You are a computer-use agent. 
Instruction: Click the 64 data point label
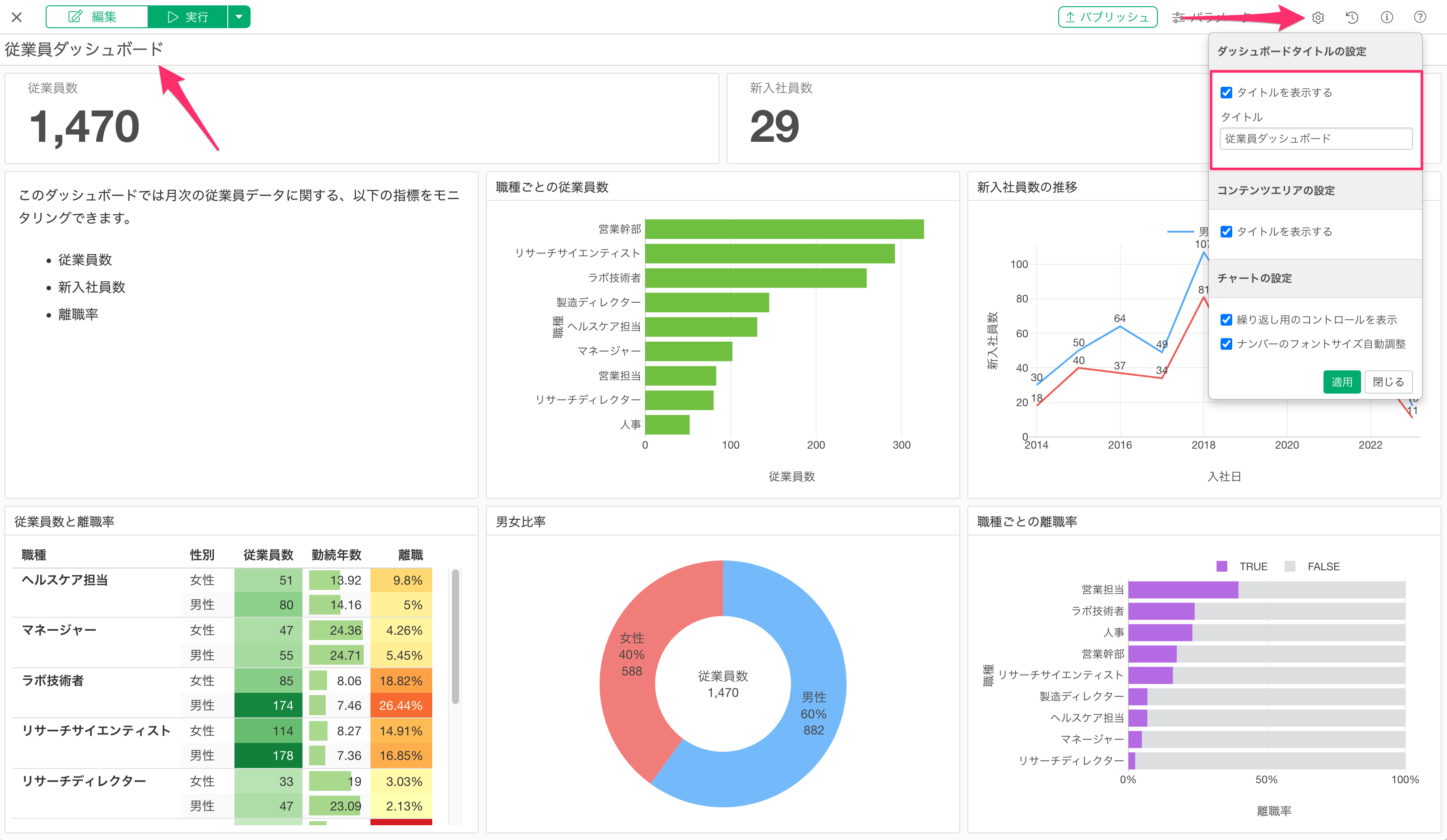(1119, 318)
